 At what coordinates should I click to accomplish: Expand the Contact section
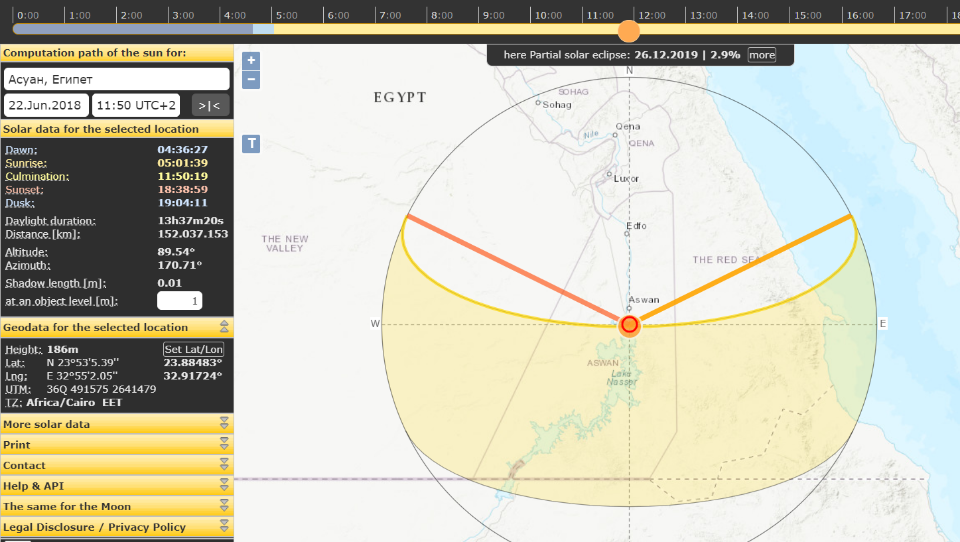coord(117,465)
